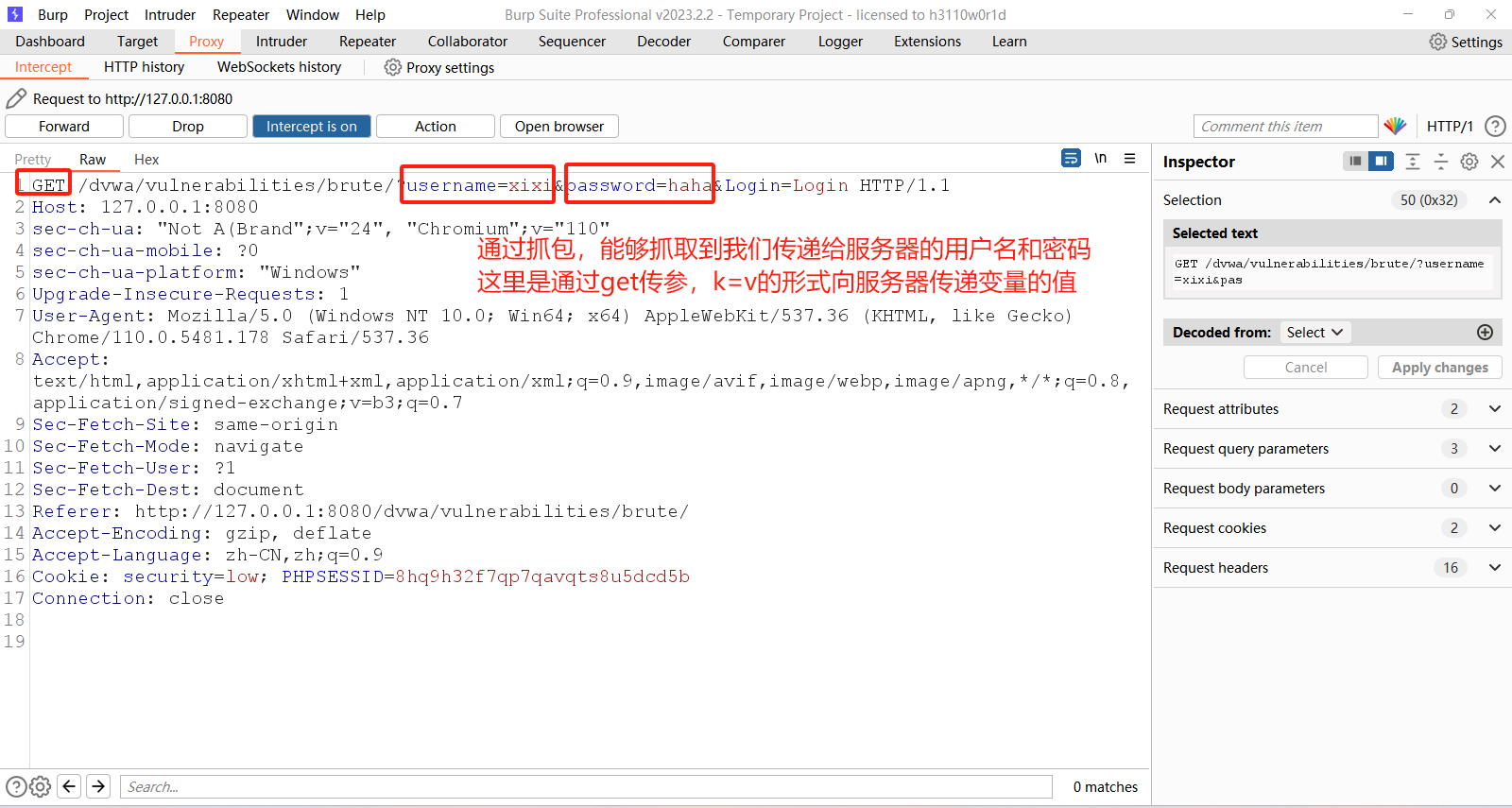Switch Inspector to side-by-side layout icon

(x=1381, y=162)
